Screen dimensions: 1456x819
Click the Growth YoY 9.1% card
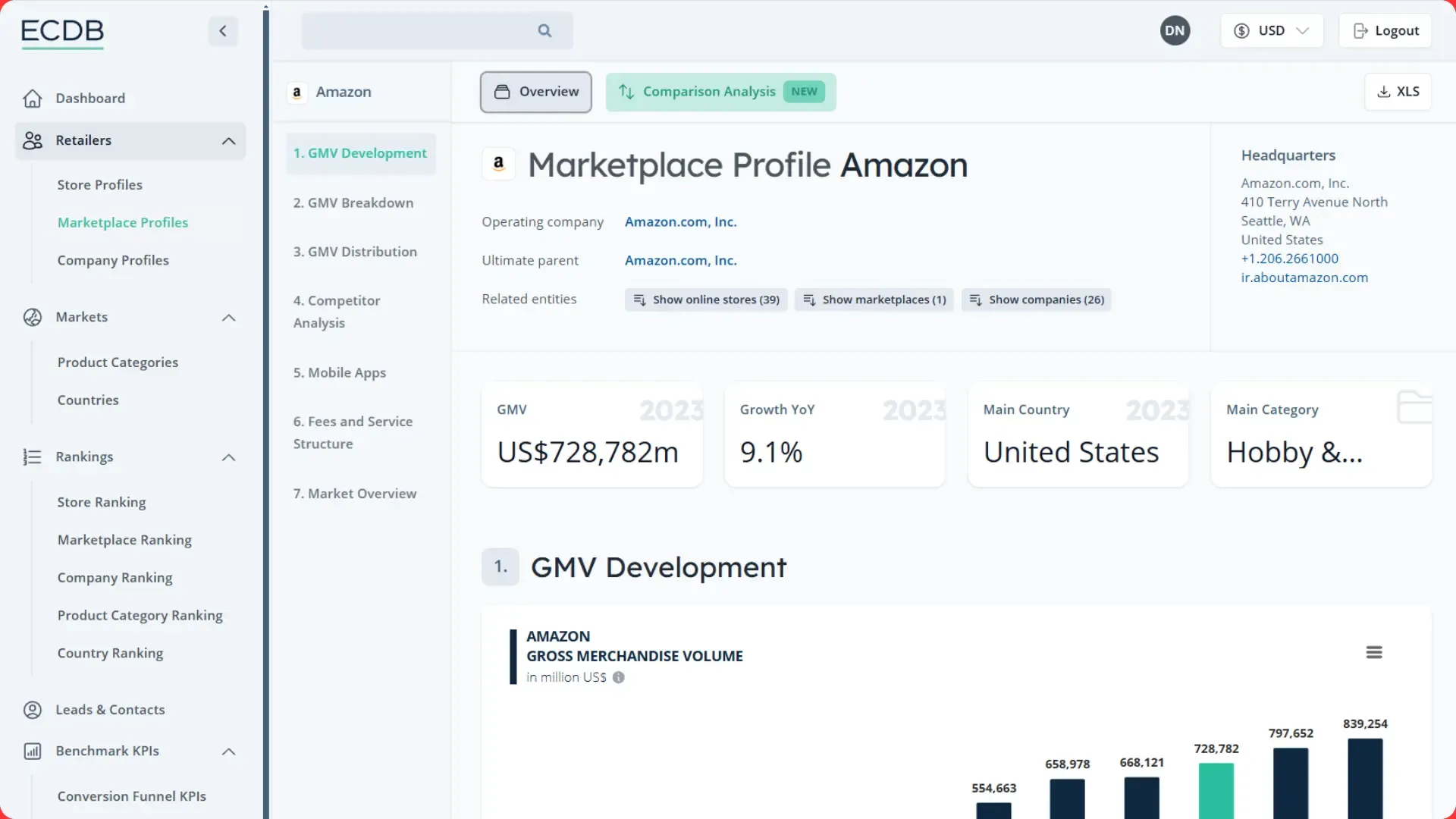tap(835, 435)
